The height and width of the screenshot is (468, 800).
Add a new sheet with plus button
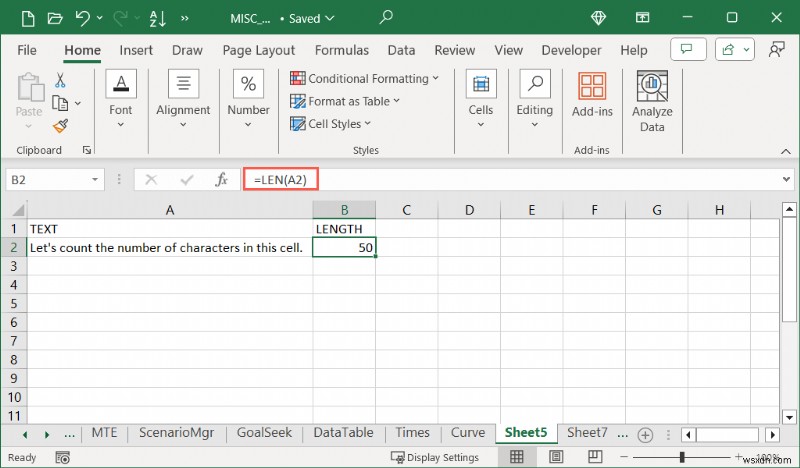645,435
